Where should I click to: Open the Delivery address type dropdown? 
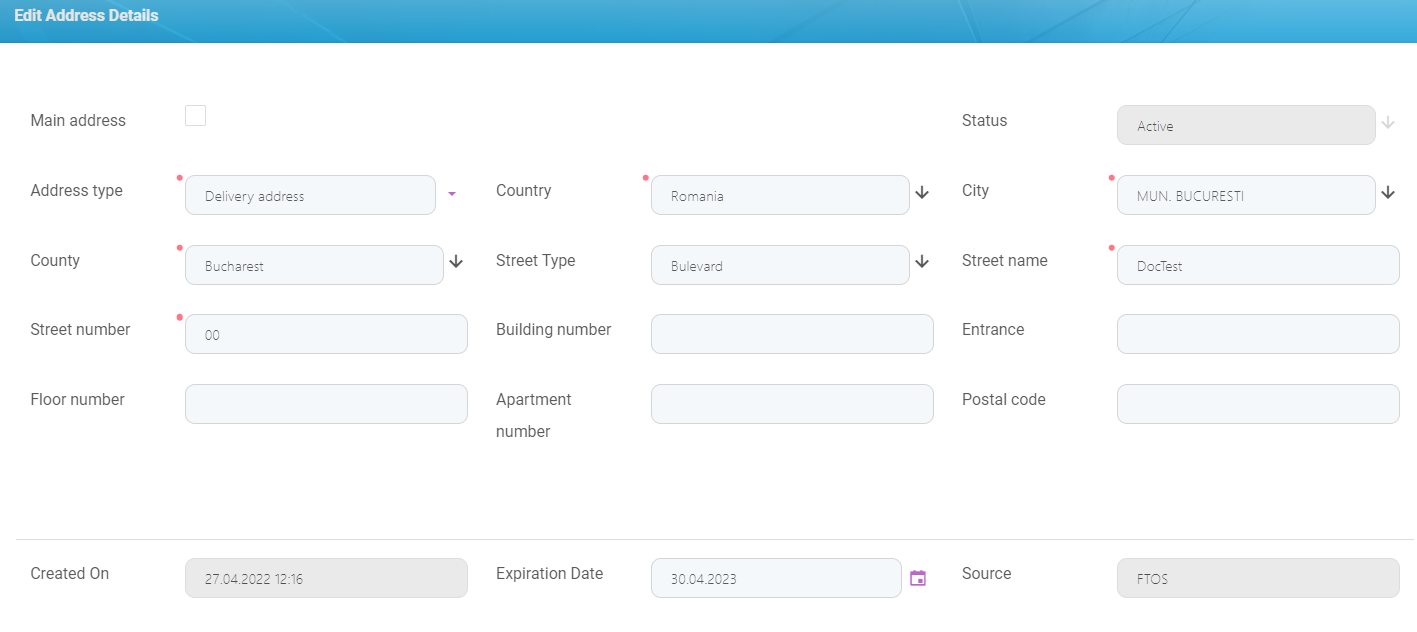[310, 196]
